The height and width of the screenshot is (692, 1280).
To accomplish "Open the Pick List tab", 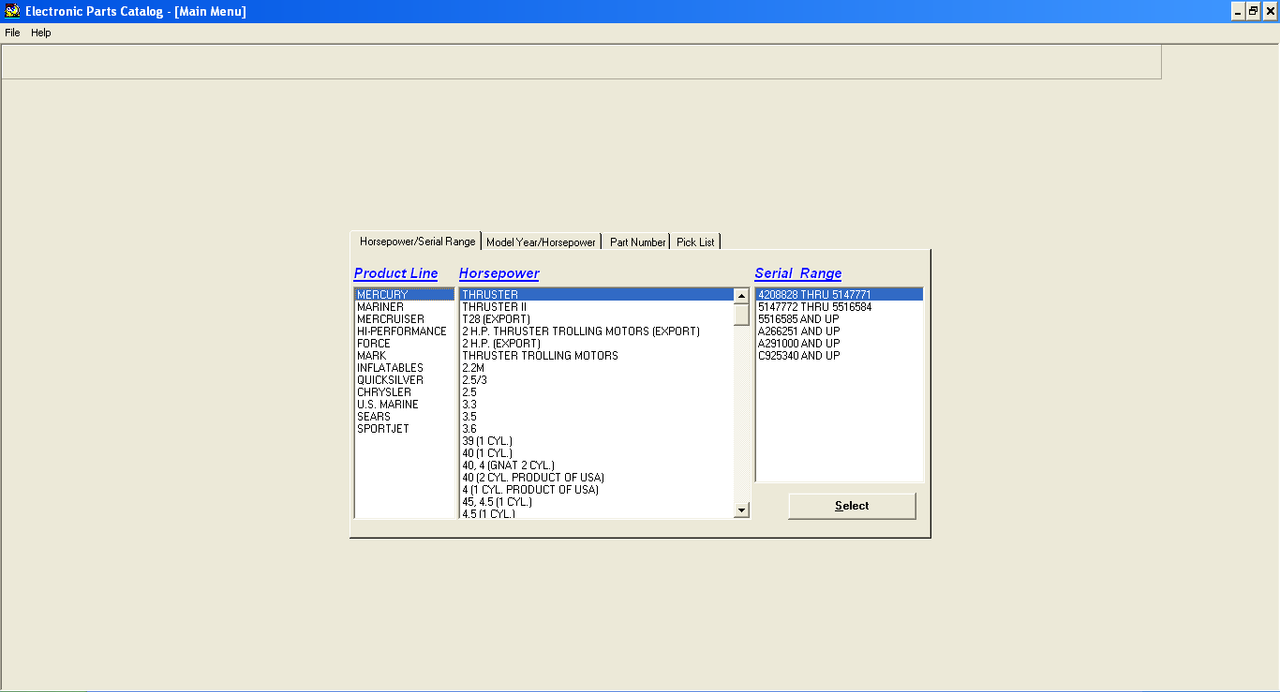I will coord(695,242).
